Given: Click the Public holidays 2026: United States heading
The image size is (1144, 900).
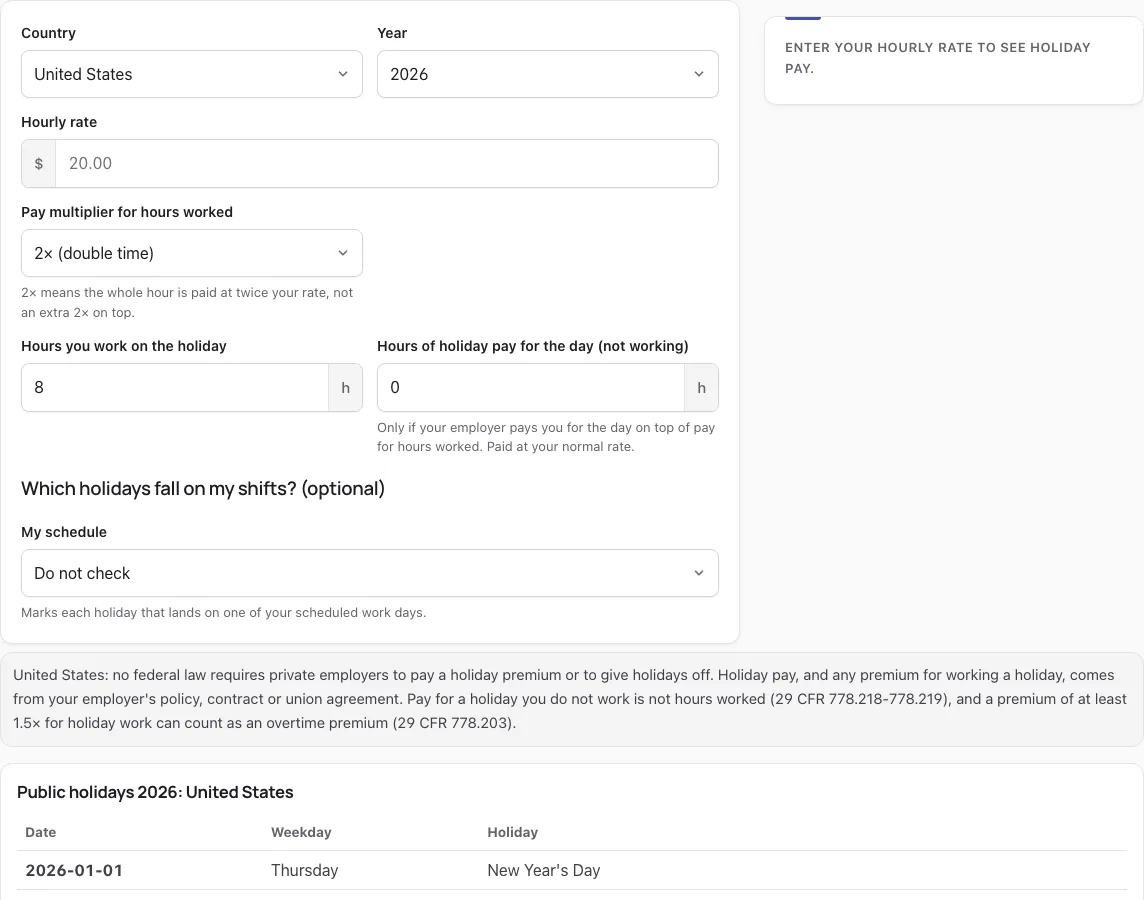Looking at the screenshot, I should [x=155, y=792].
